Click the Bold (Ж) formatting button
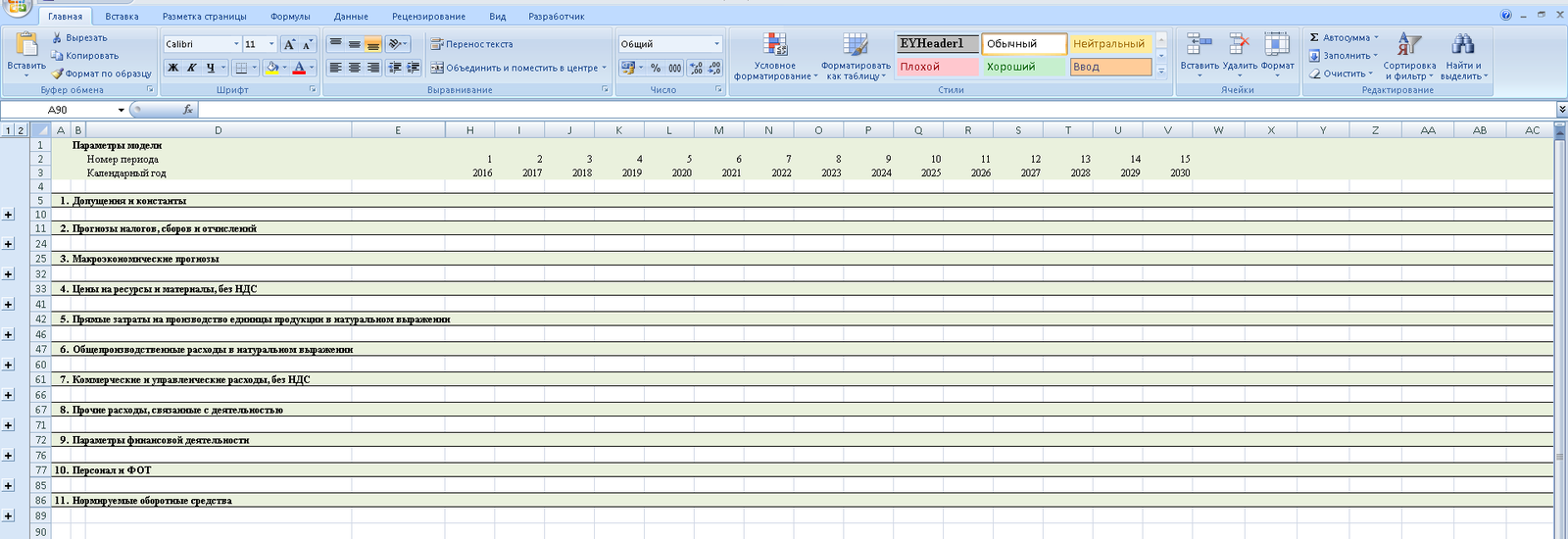 coord(173,68)
